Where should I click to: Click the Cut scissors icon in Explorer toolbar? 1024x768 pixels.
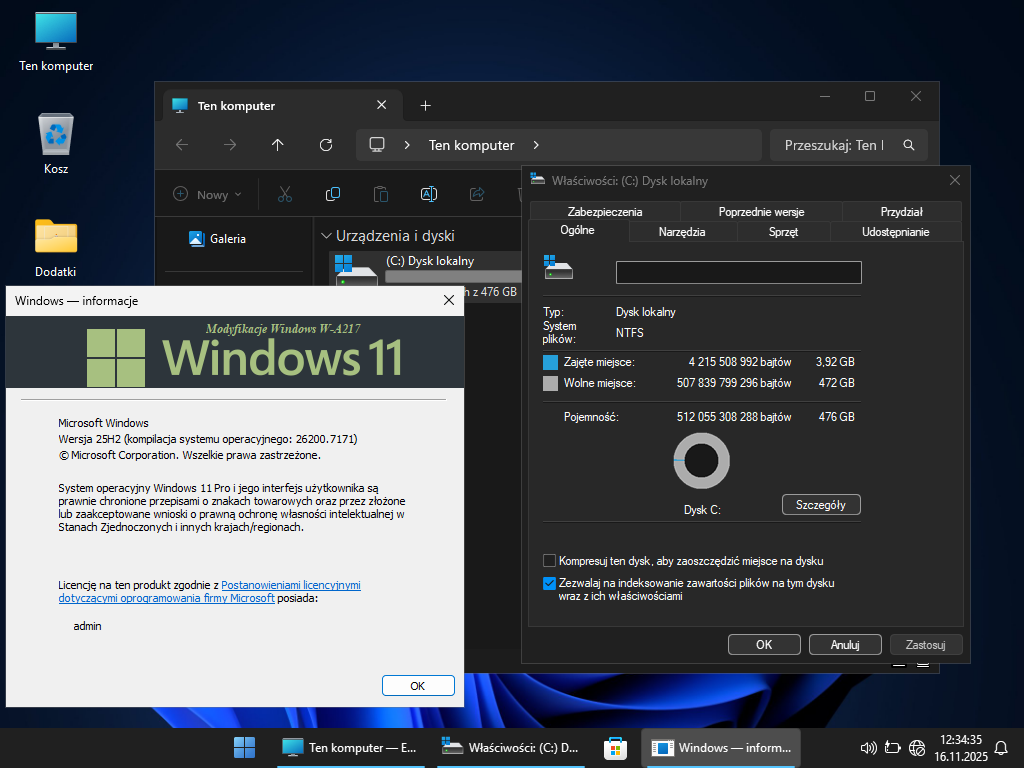pos(285,194)
